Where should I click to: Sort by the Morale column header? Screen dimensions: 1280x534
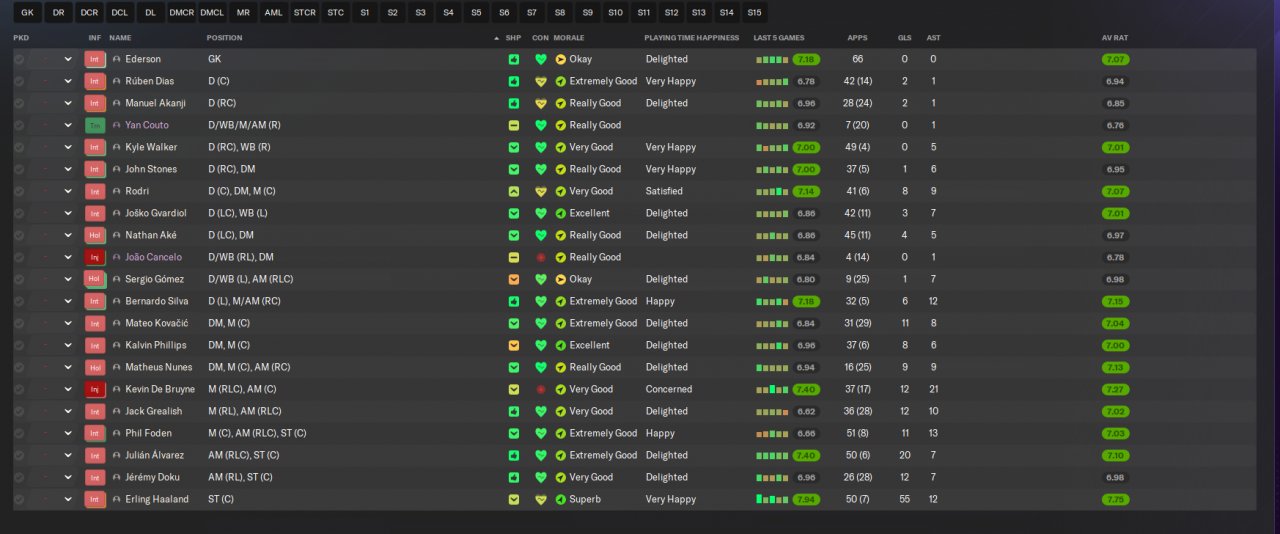point(569,38)
